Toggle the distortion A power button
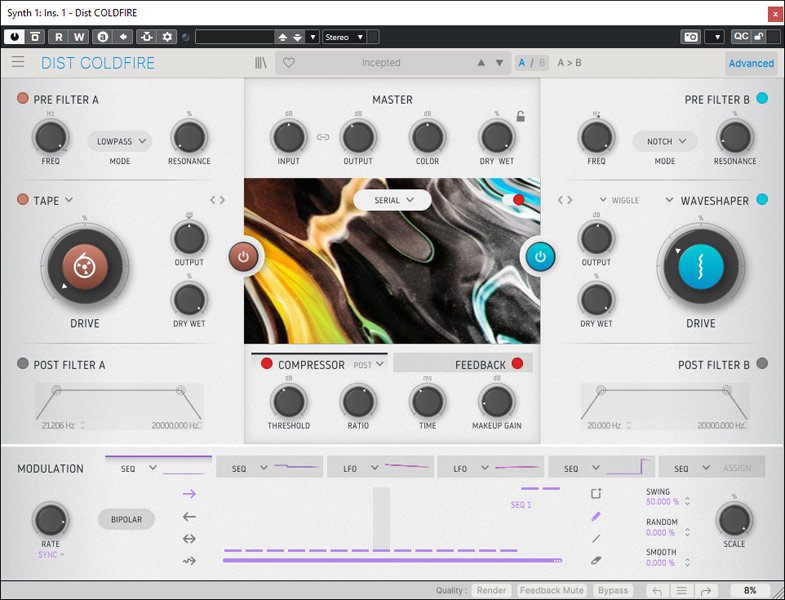 coord(244,256)
